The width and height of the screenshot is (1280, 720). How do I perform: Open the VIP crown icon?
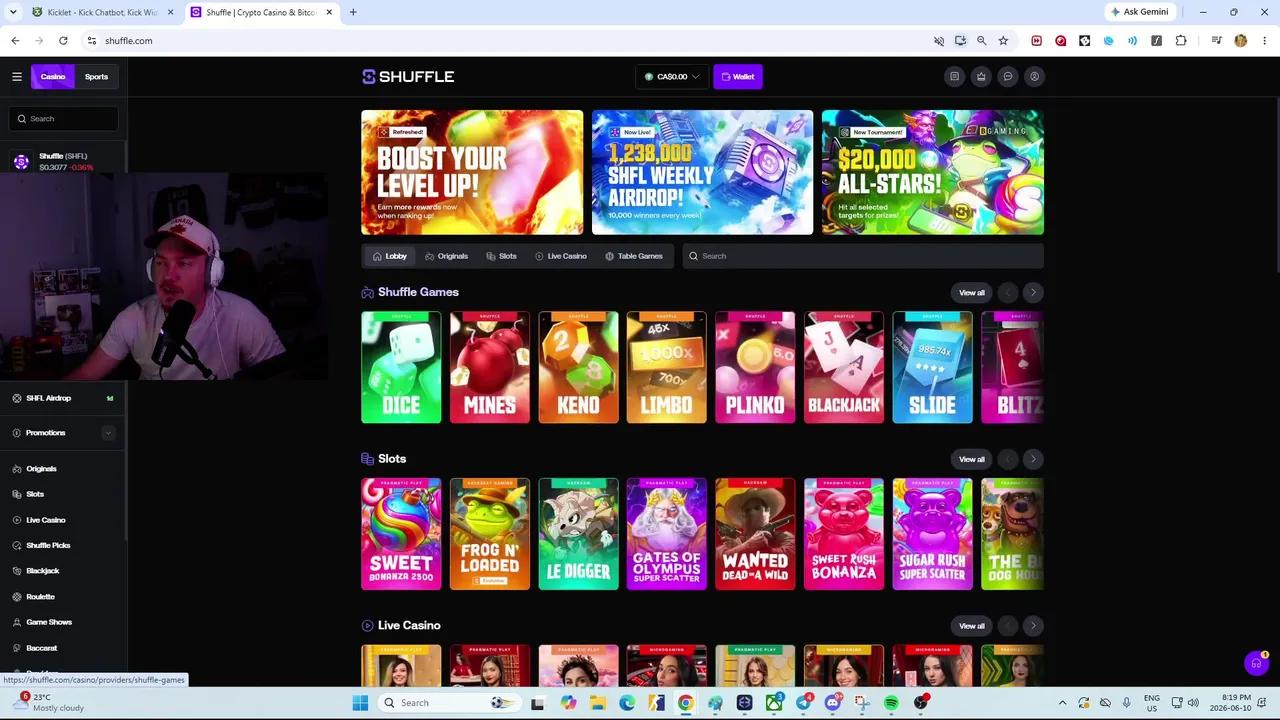(981, 76)
